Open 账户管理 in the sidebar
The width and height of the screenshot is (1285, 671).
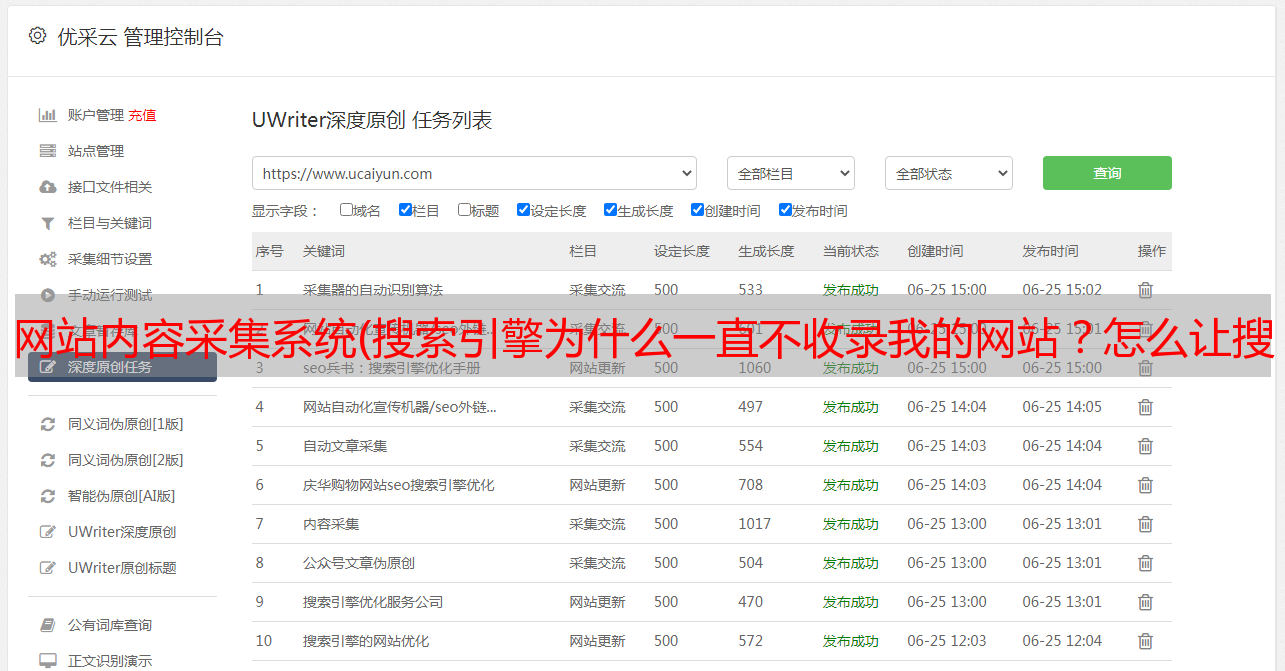tap(96, 115)
